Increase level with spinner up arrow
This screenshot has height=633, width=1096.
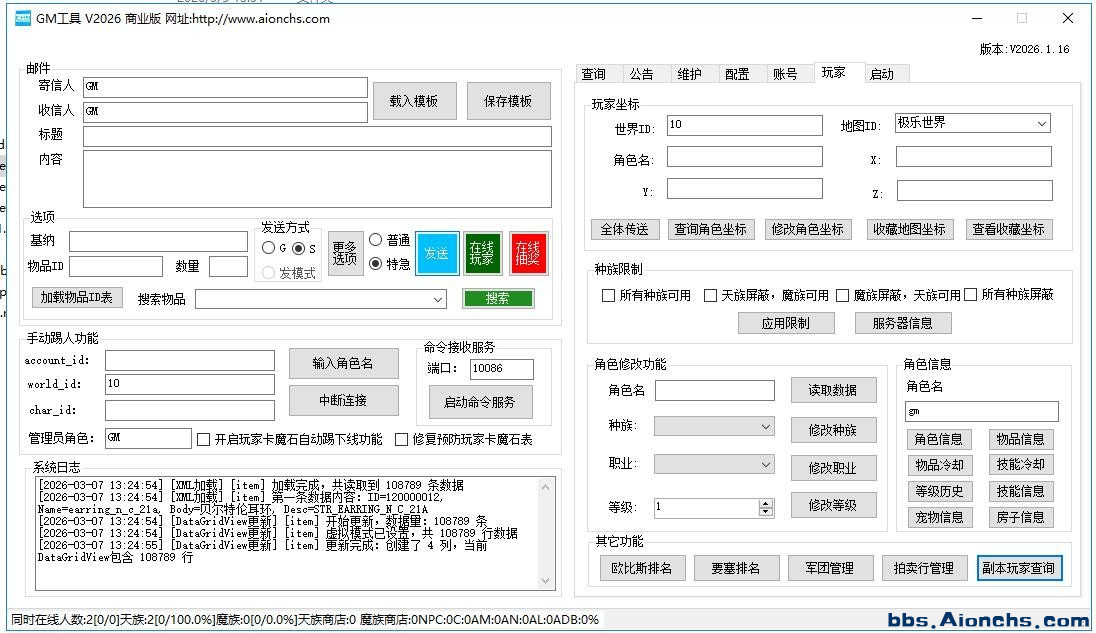pyautogui.click(x=766, y=503)
